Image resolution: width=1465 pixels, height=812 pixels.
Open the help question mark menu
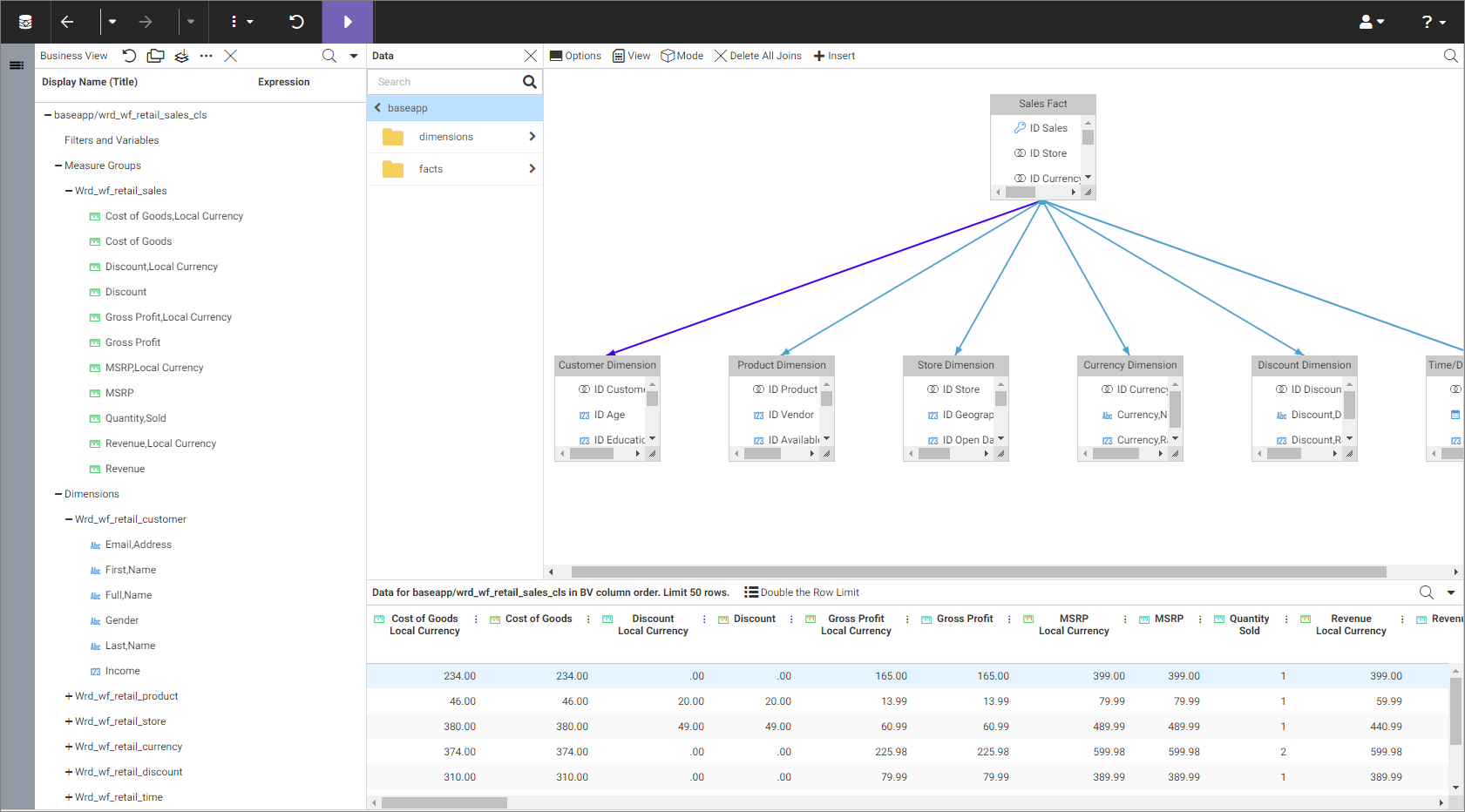coord(1434,22)
